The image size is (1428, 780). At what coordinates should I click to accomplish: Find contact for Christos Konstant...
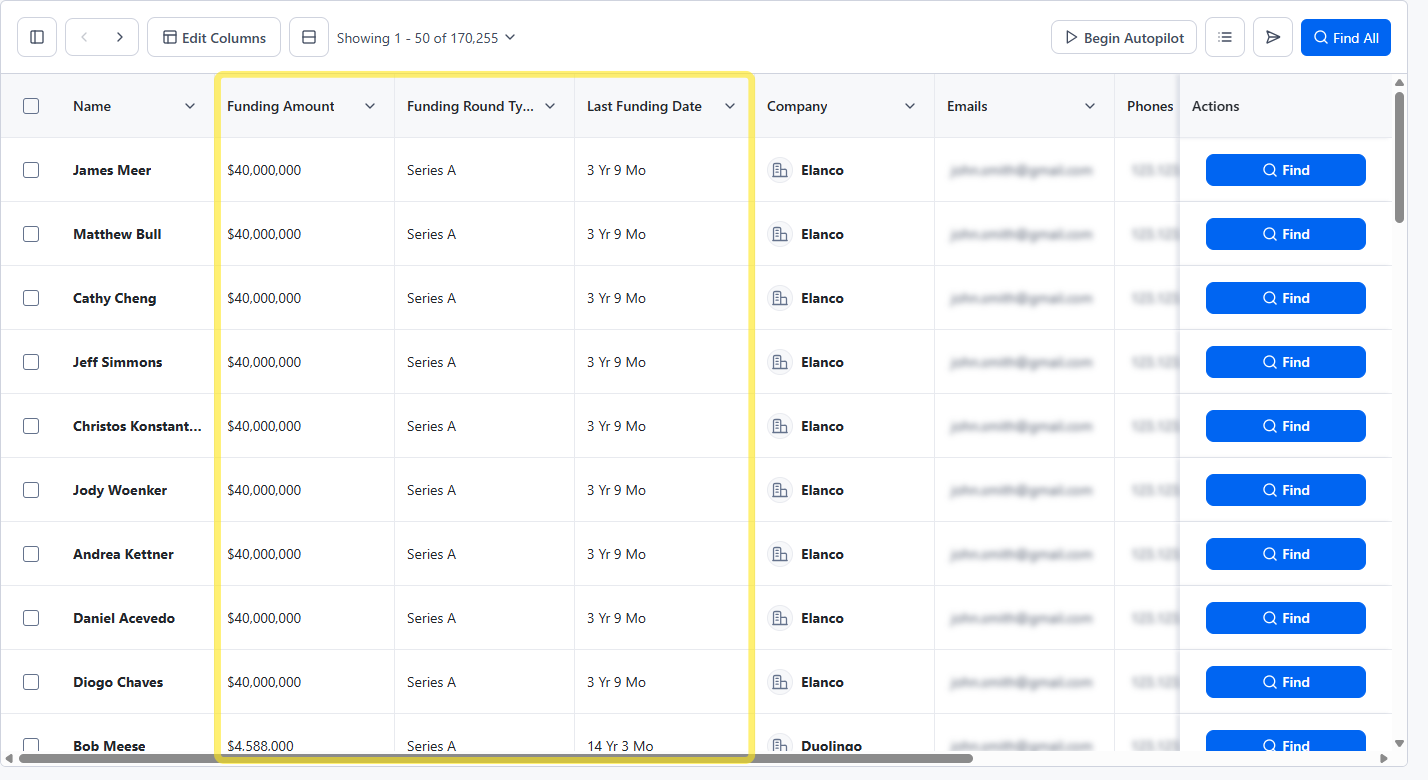(x=1286, y=426)
